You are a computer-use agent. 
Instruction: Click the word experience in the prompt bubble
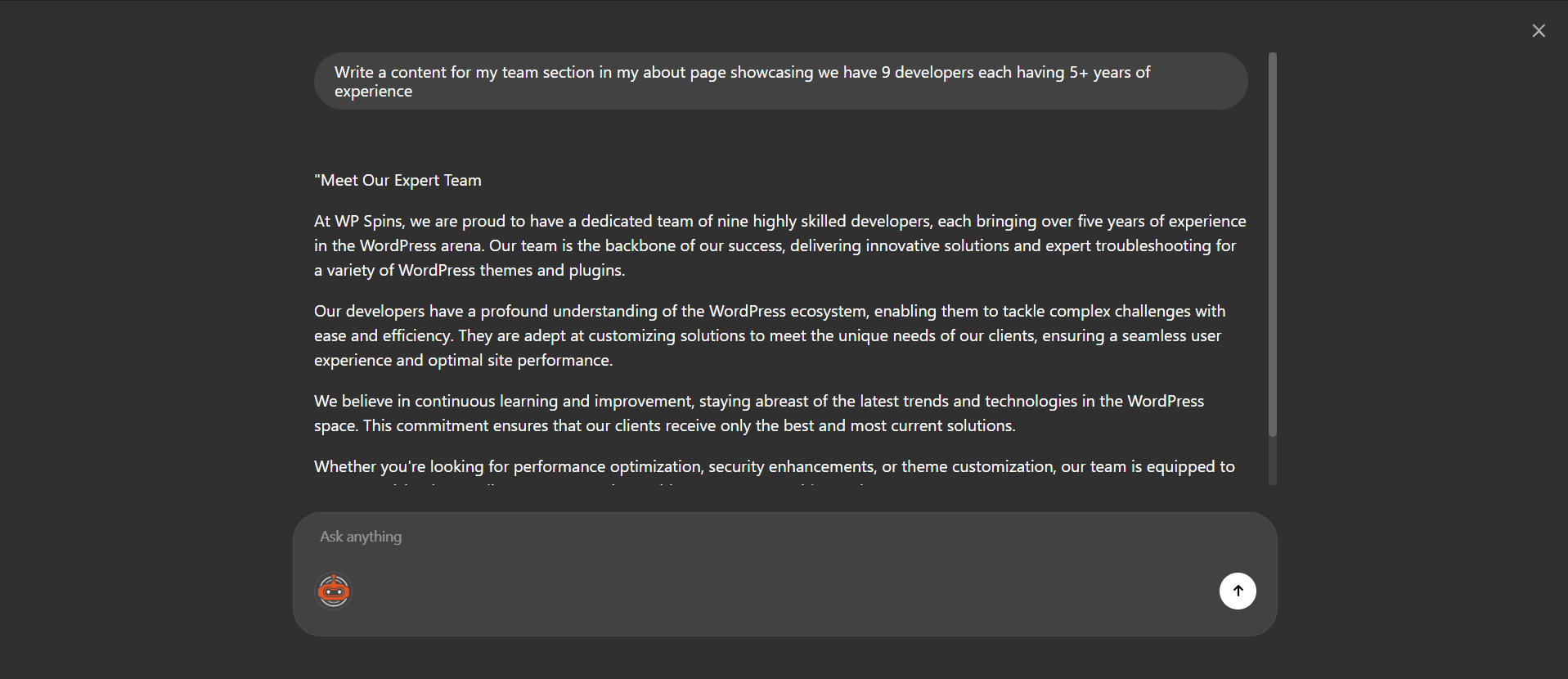(x=373, y=92)
